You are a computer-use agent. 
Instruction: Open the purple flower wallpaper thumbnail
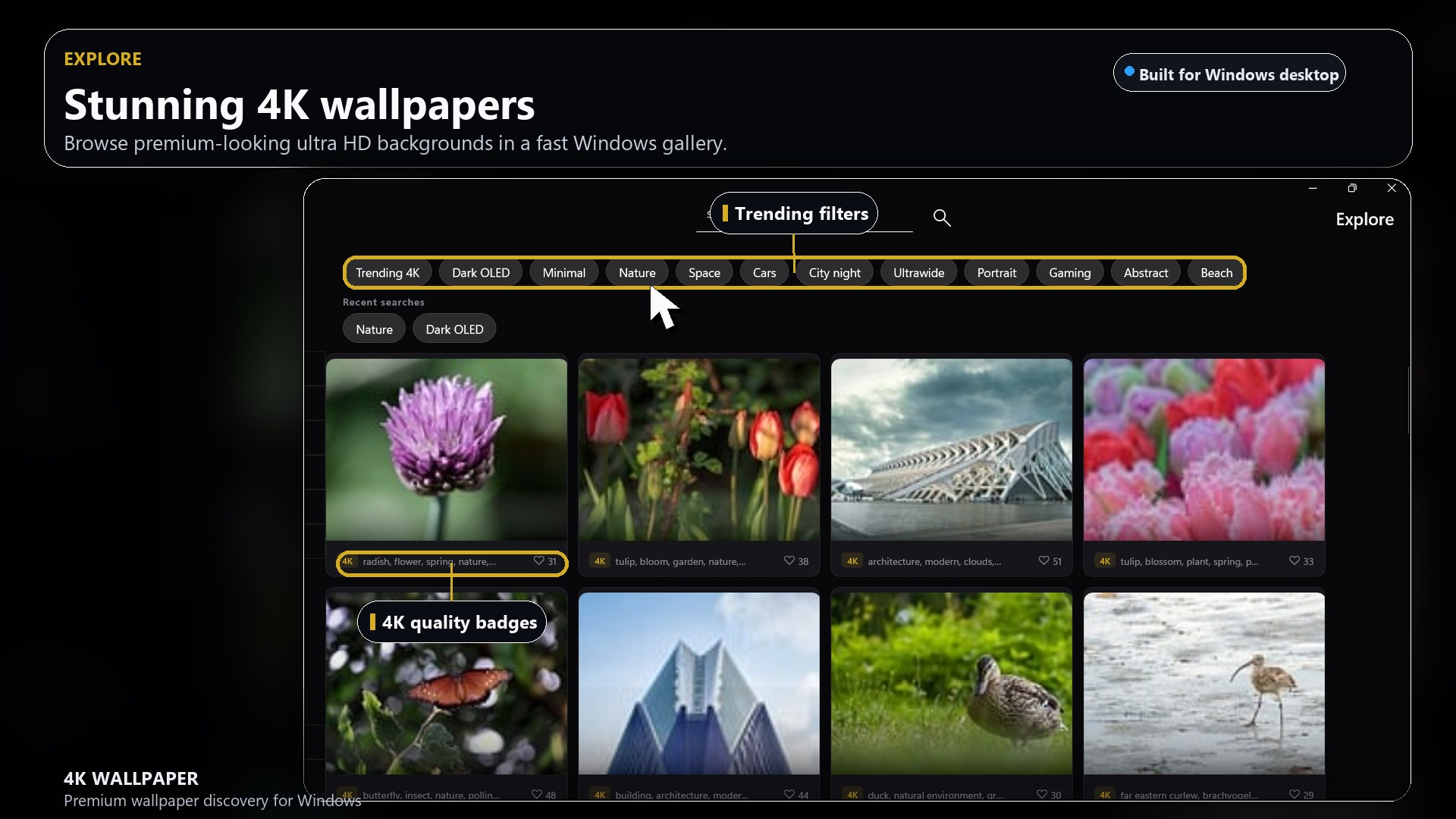tap(447, 450)
